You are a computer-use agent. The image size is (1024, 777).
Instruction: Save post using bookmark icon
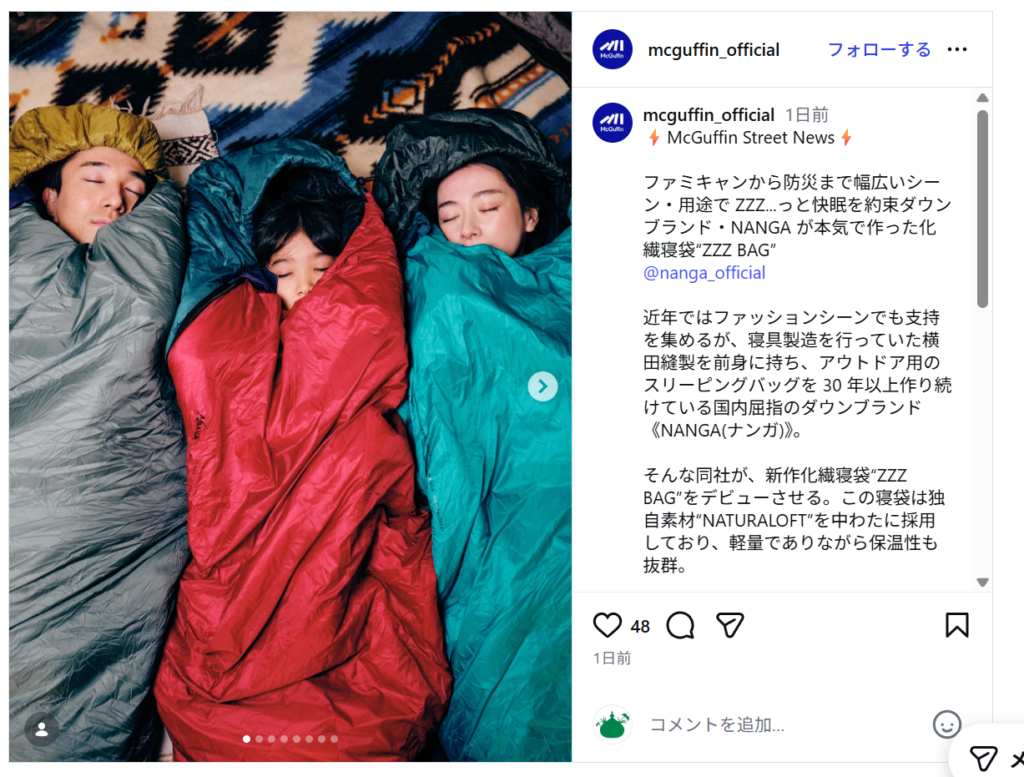(957, 625)
